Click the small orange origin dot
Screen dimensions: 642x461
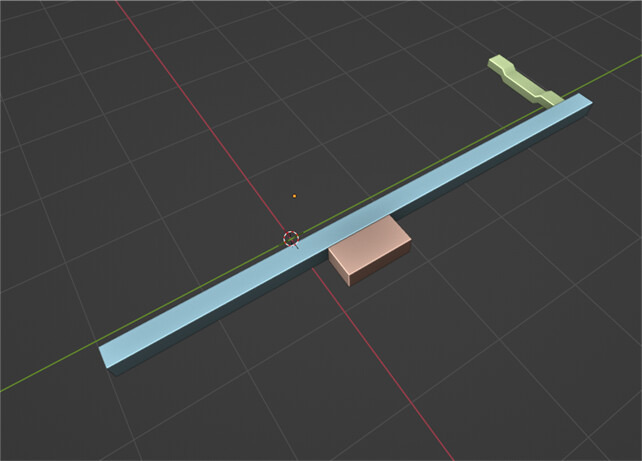coord(294,196)
